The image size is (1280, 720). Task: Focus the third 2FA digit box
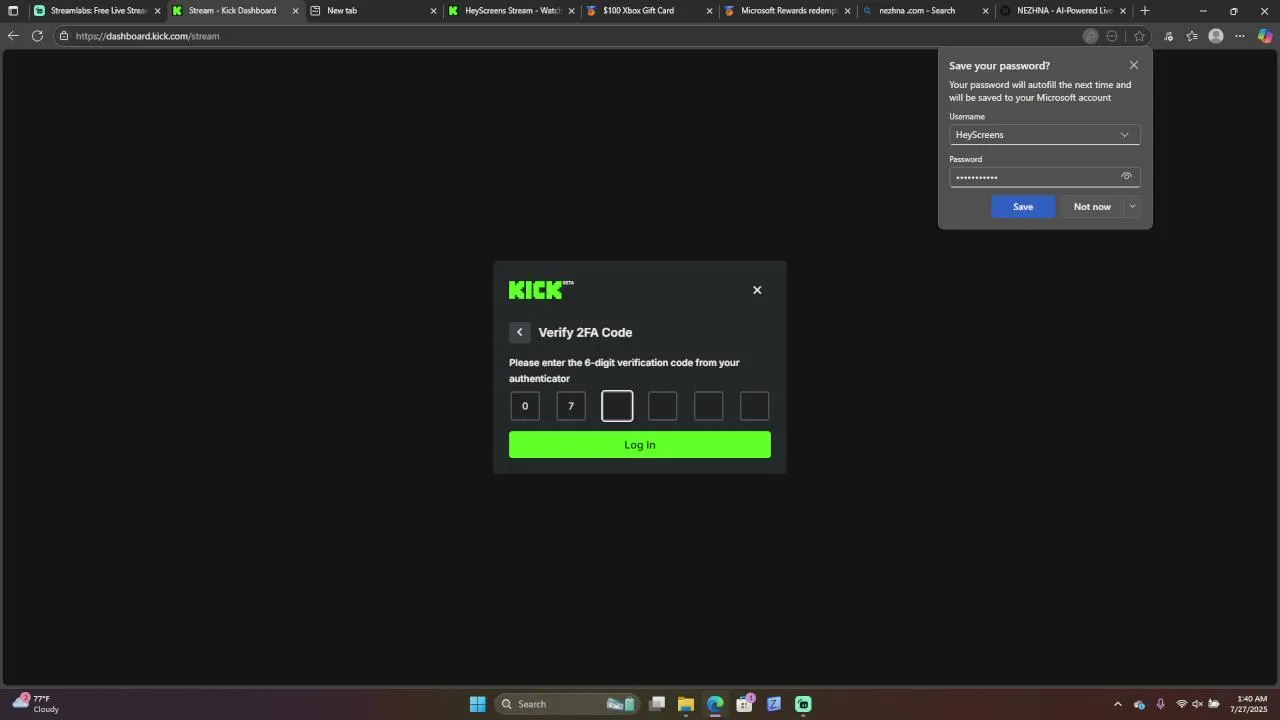coord(617,406)
